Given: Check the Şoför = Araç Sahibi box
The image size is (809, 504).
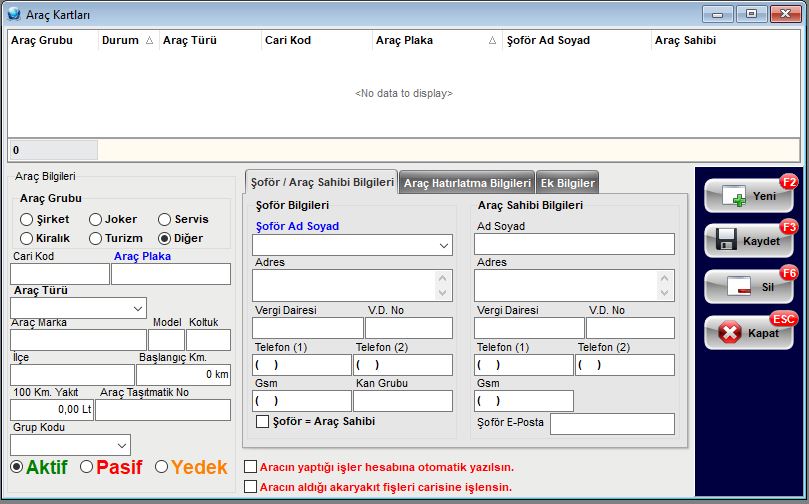Looking at the screenshot, I should pos(262,421).
